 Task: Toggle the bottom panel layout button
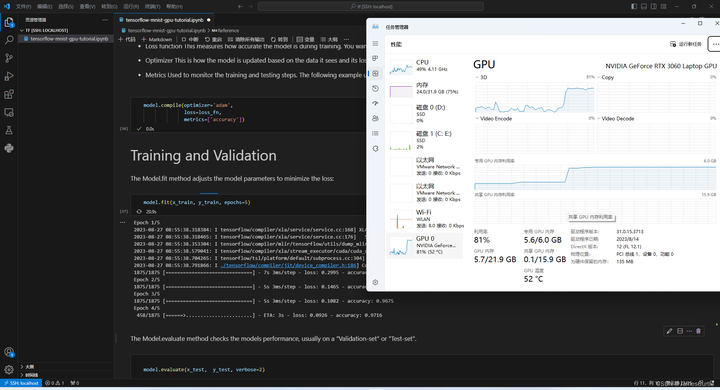tap(644, 6)
